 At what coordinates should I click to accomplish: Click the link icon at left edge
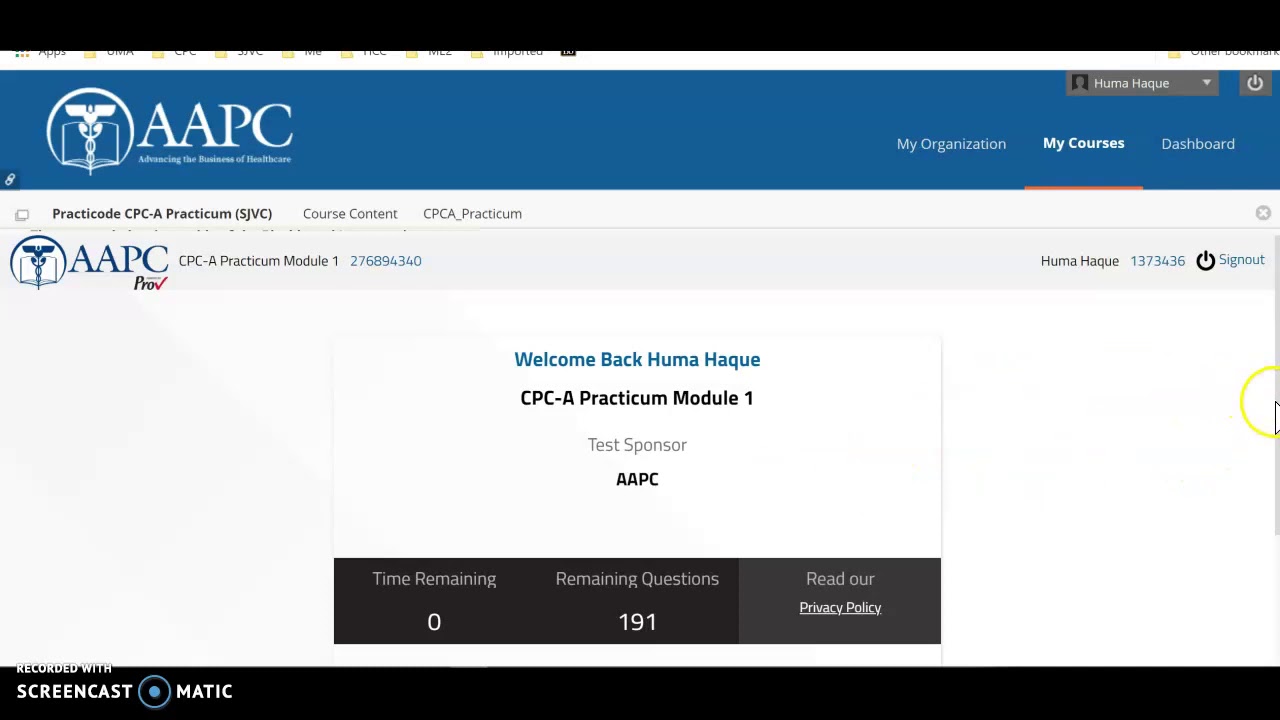10,180
